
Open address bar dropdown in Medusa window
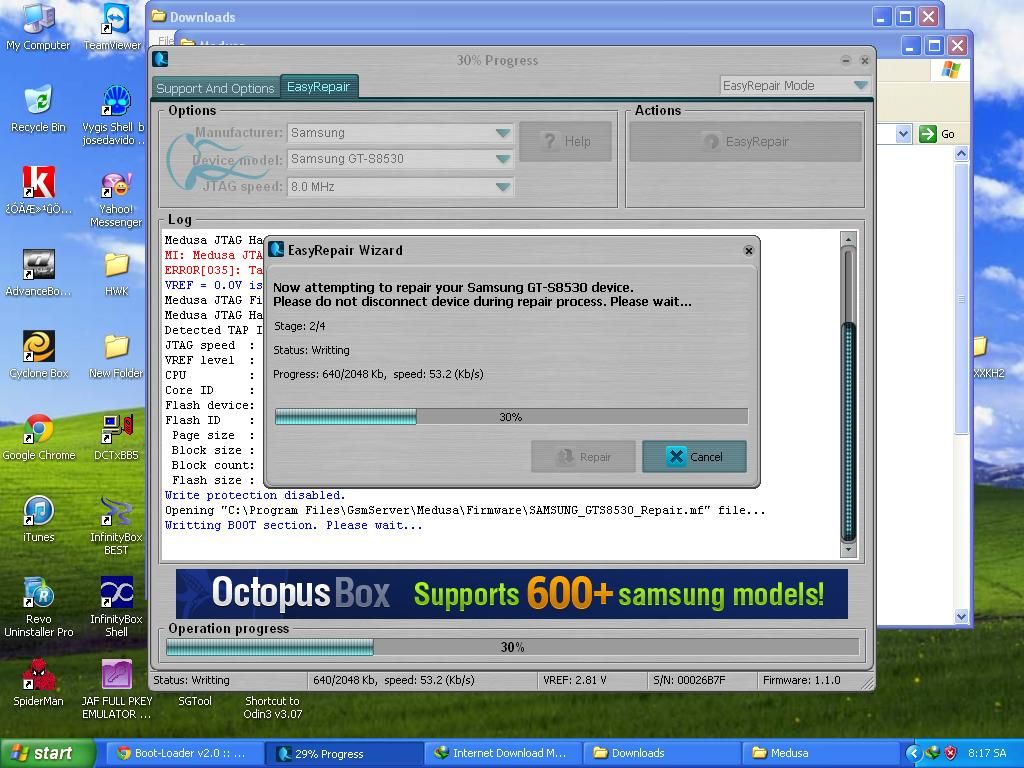pyautogui.click(x=903, y=134)
